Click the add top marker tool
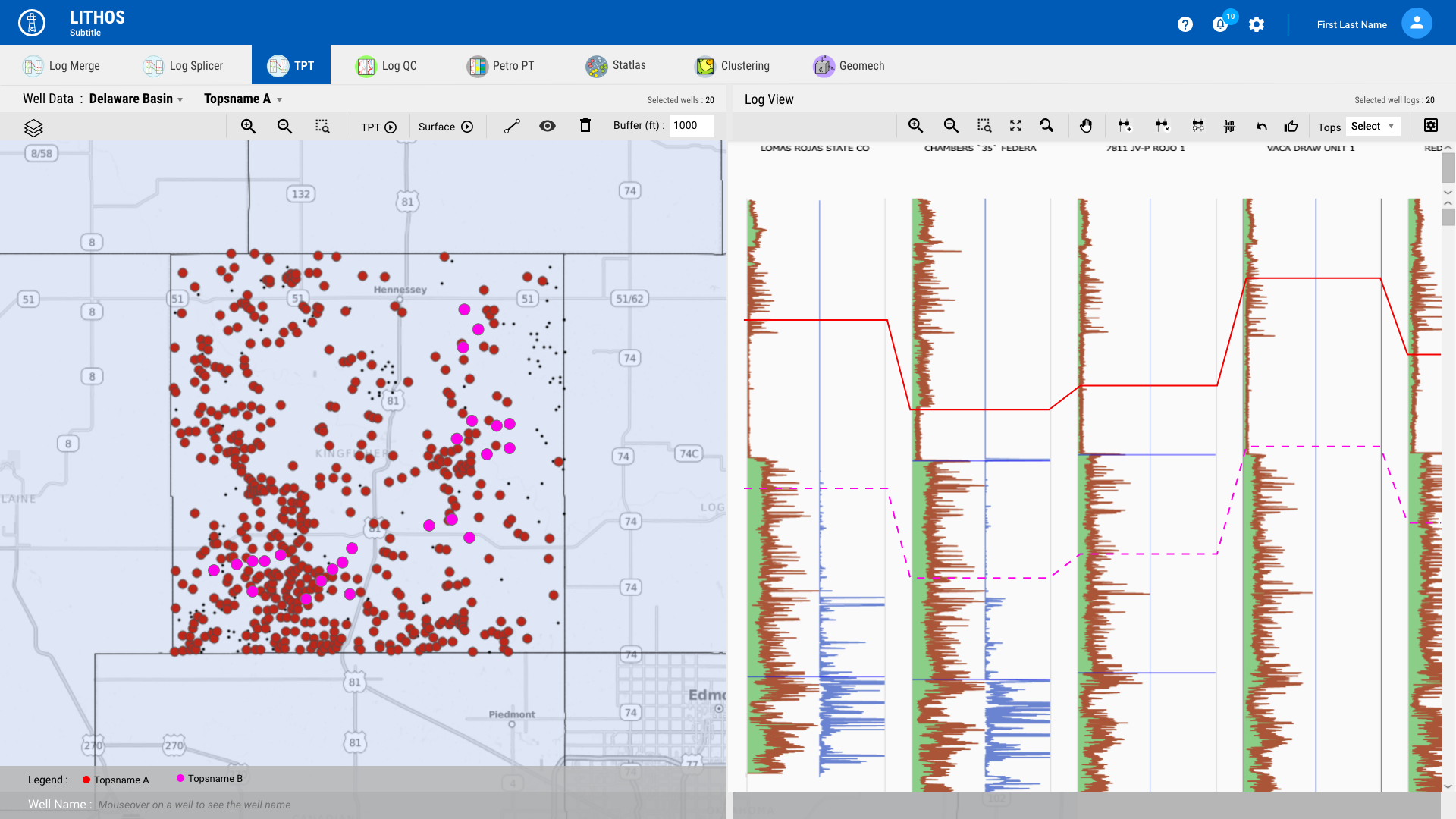This screenshot has width=1456, height=819. (x=1125, y=126)
